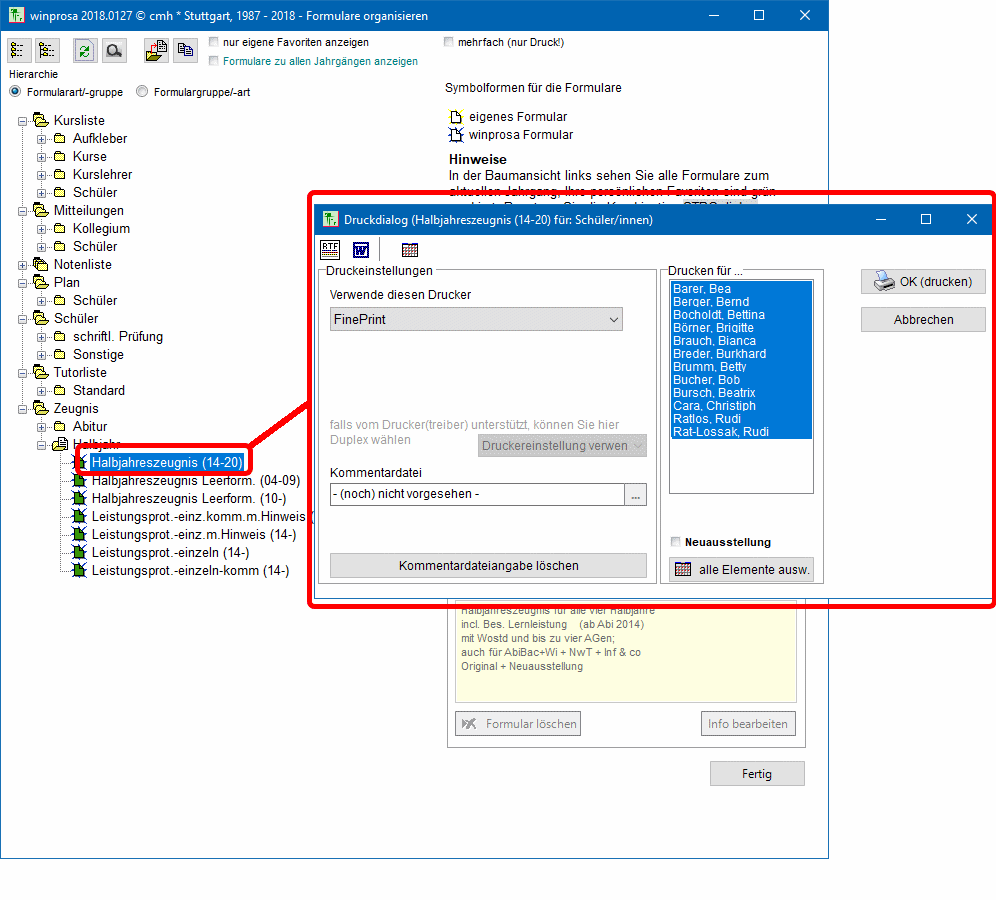Collapse the Kursliste tree node
996x900 pixels.
pos(23,121)
